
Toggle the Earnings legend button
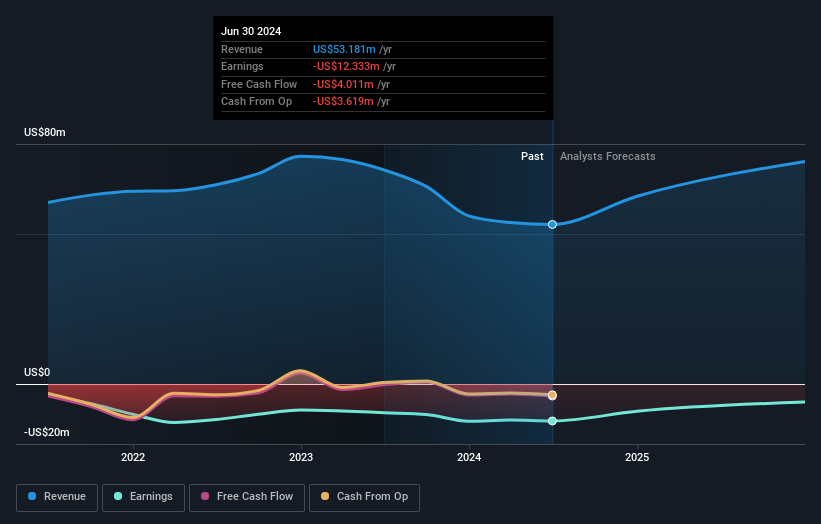pos(143,497)
